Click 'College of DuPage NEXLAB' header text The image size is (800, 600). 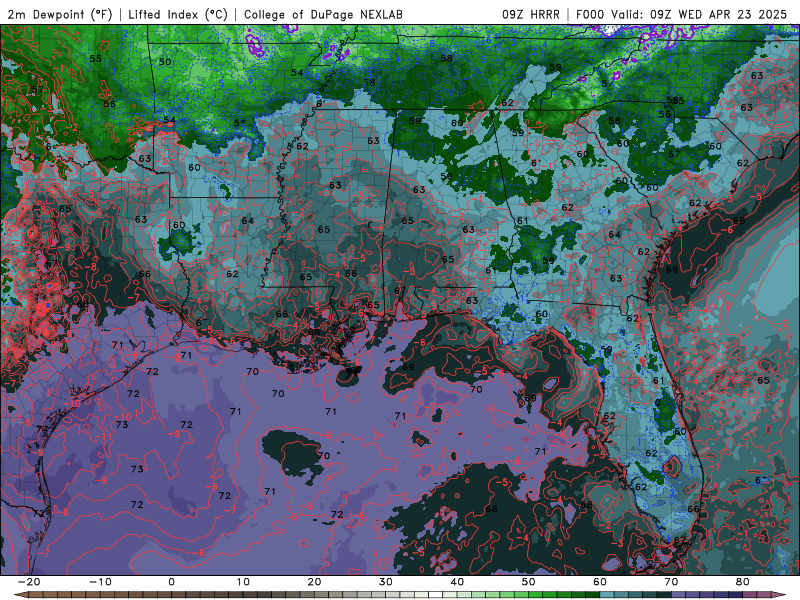(323, 14)
